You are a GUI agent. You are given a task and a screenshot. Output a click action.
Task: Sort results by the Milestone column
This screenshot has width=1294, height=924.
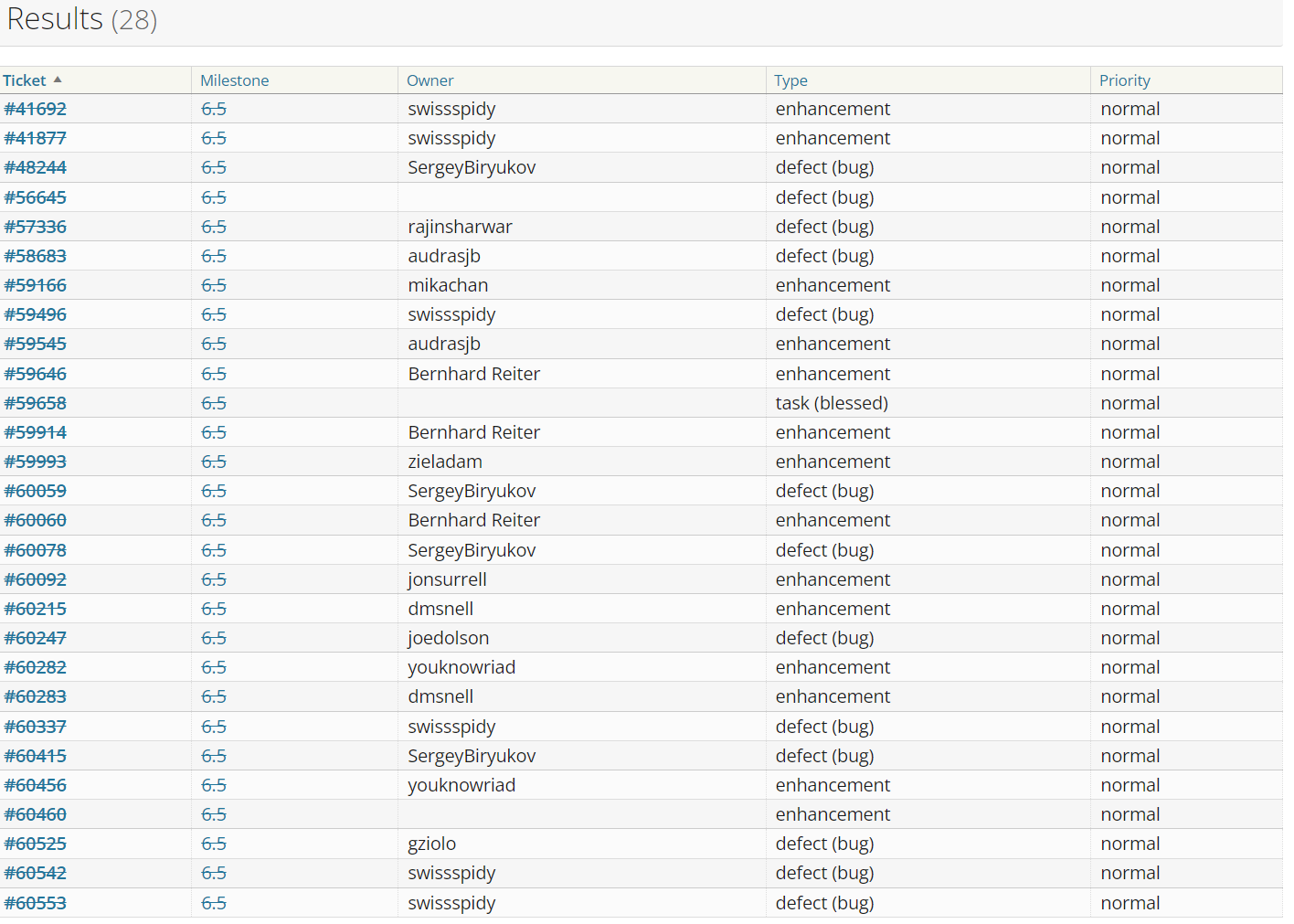234,80
